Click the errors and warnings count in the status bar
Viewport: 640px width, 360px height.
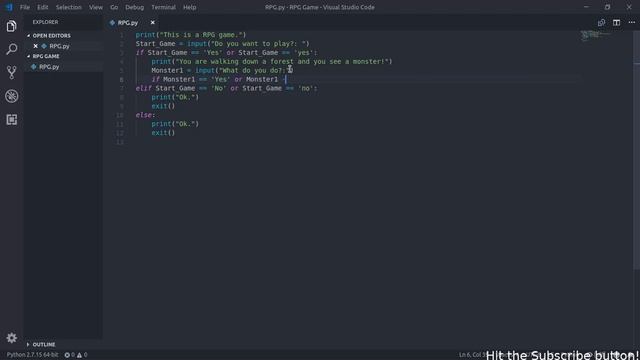tap(76, 355)
